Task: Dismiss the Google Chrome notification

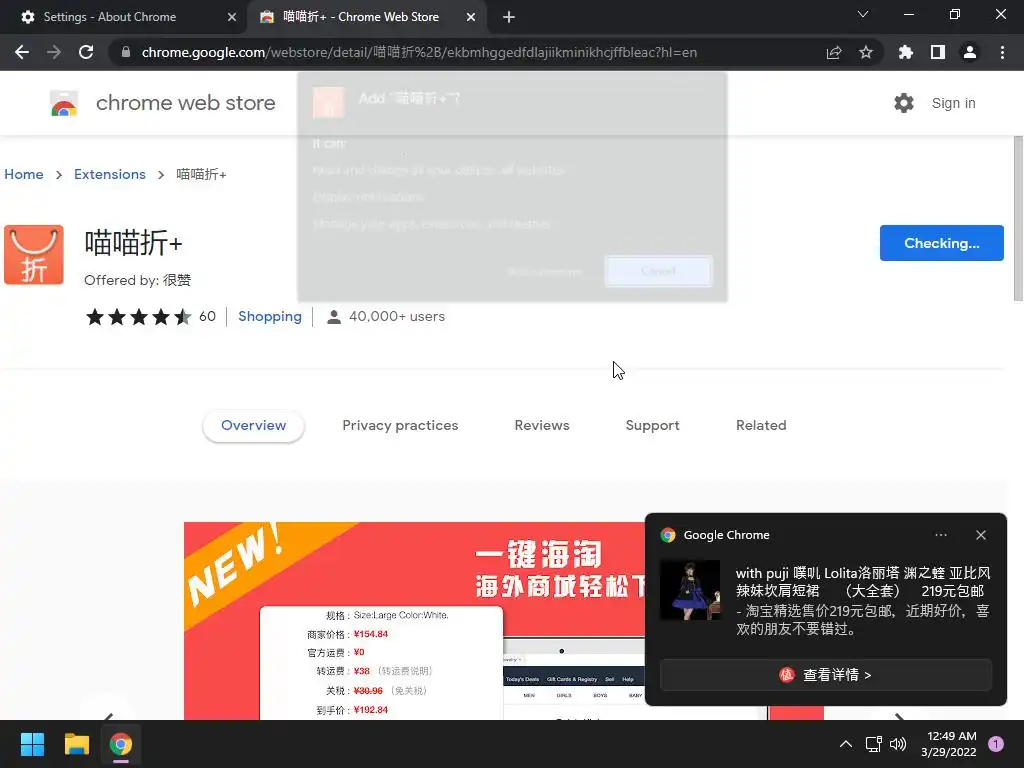Action: coord(981,535)
